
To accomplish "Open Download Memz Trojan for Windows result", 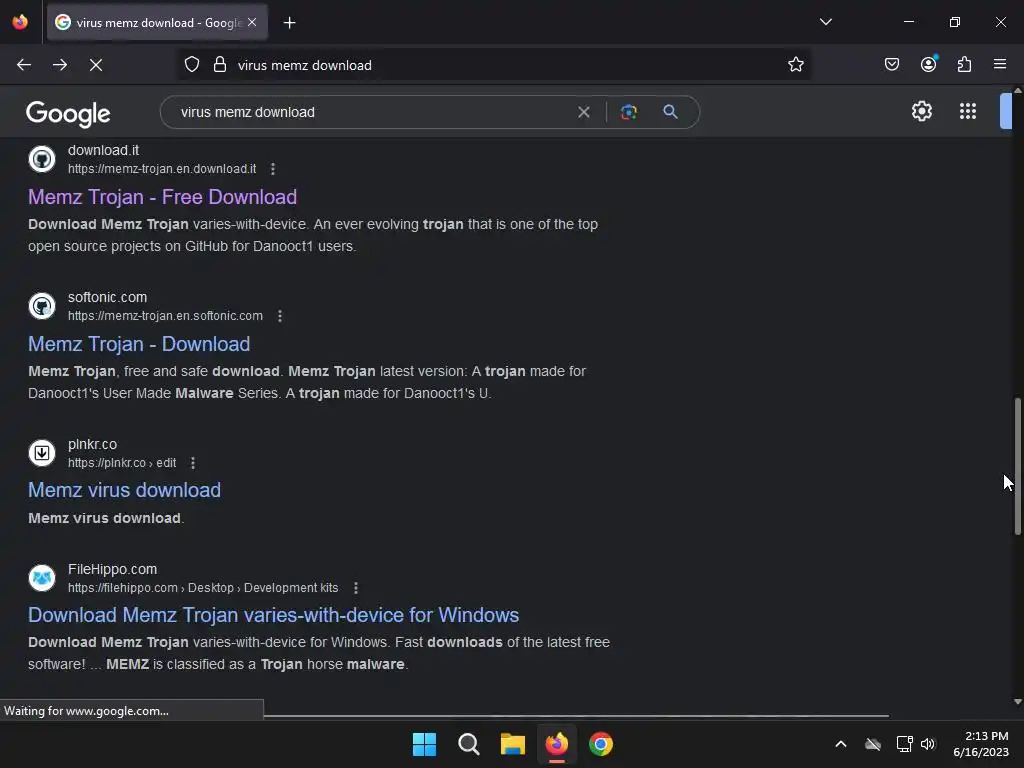I will [274, 615].
